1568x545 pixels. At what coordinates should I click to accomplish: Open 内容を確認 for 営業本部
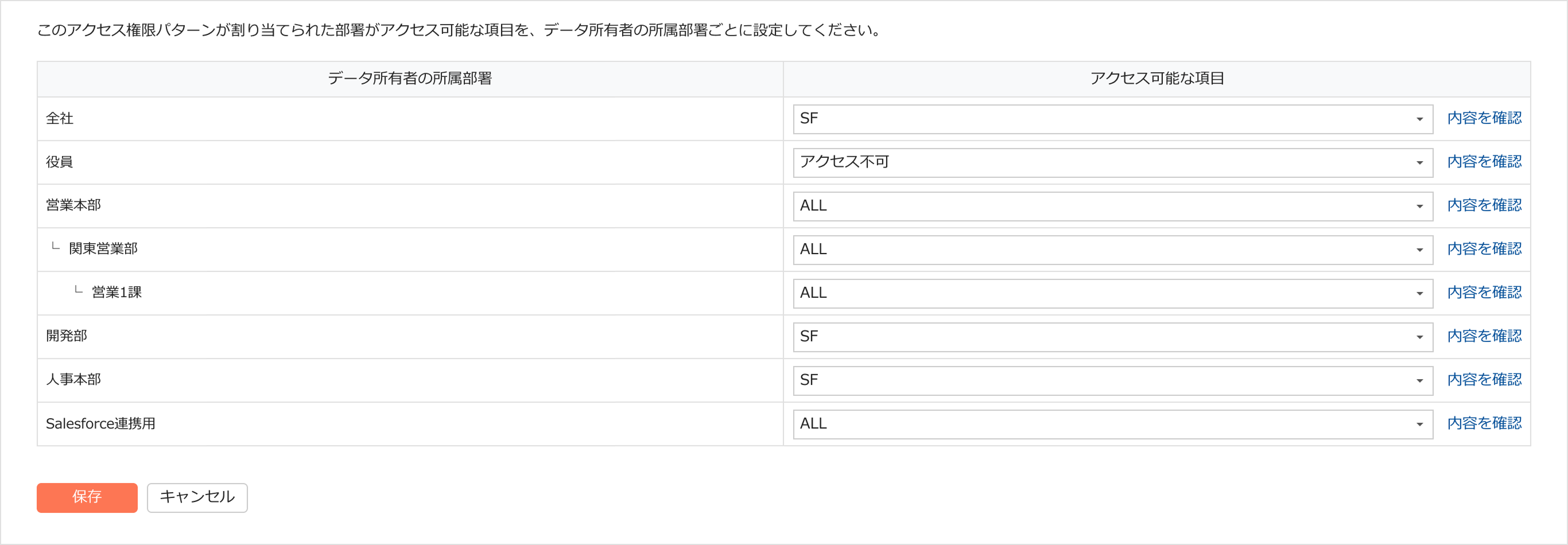1484,205
